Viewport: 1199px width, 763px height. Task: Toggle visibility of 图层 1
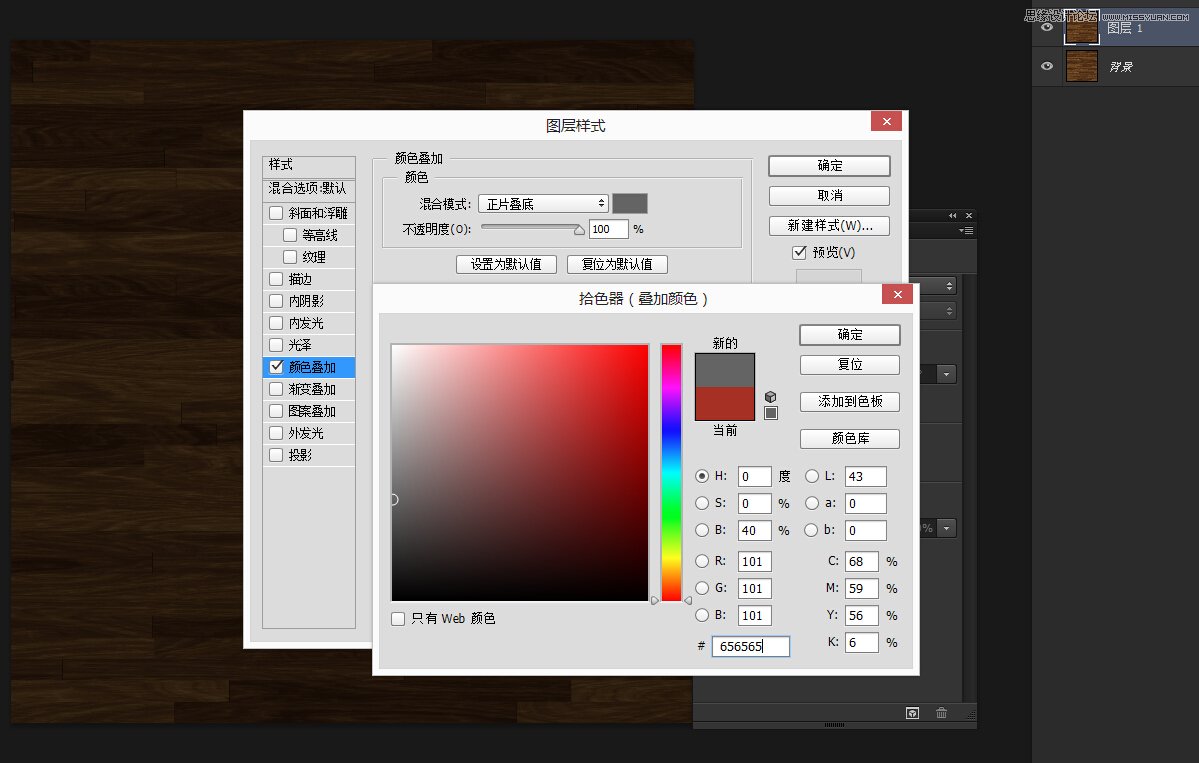[x=1046, y=27]
